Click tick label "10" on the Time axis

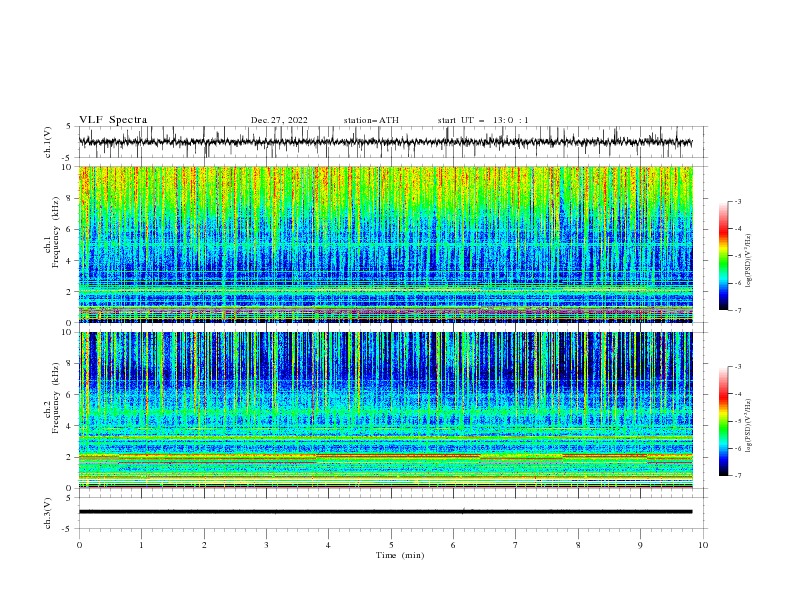[x=703, y=545]
